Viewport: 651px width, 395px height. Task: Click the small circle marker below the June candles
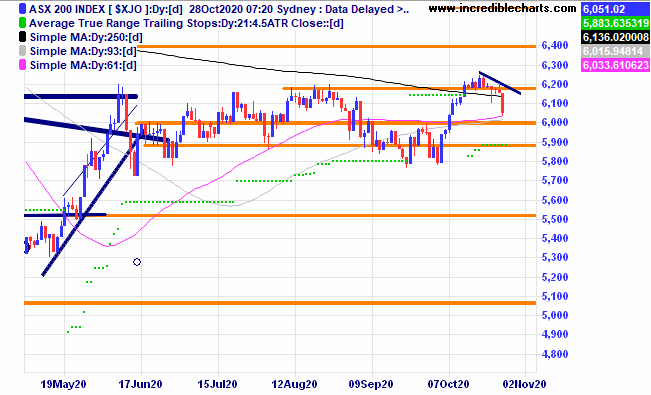[x=137, y=262]
